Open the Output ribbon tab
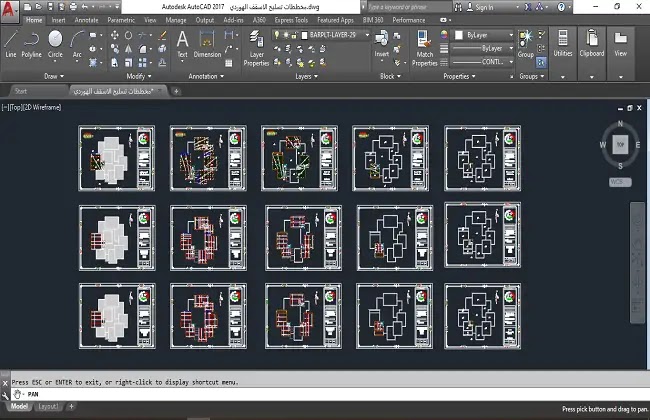650x420 pixels. point(205,20)
